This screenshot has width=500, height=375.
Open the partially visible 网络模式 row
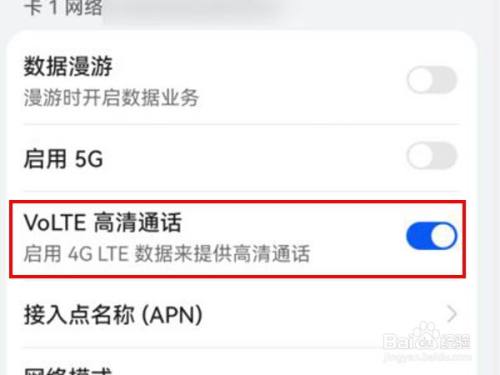point(242,363)
